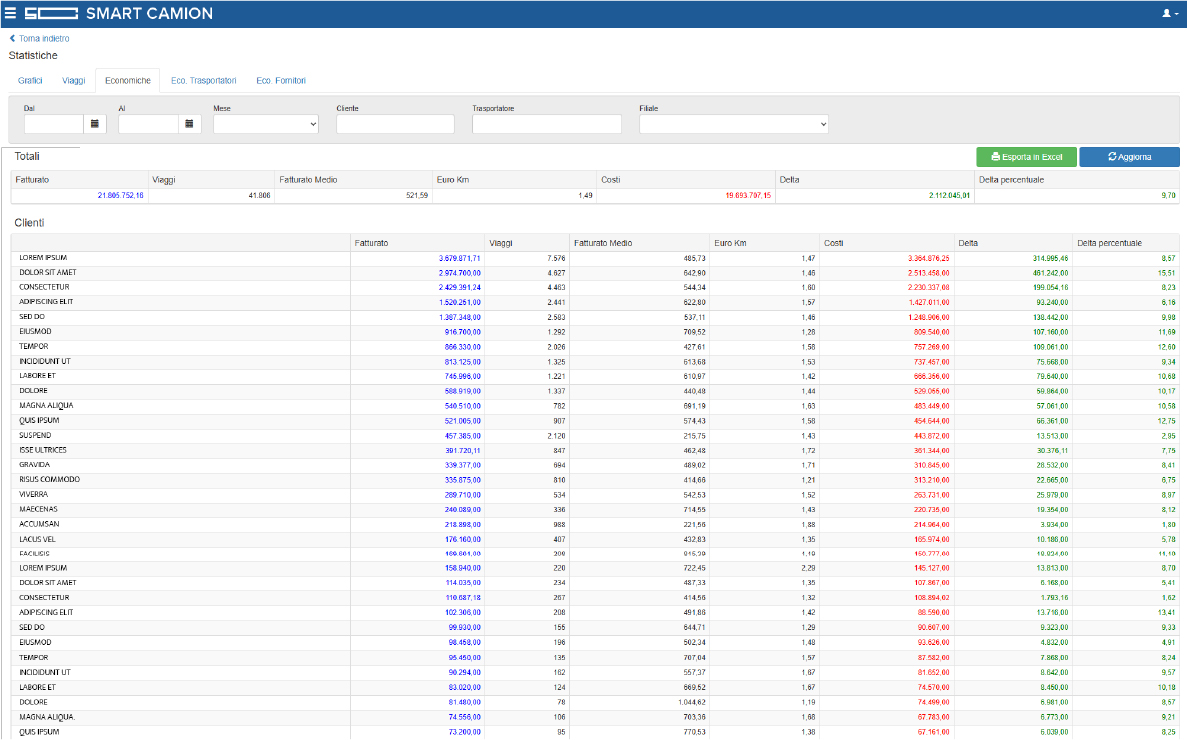
Task: Open the Al date calendar icon
Action: [189, 123]
